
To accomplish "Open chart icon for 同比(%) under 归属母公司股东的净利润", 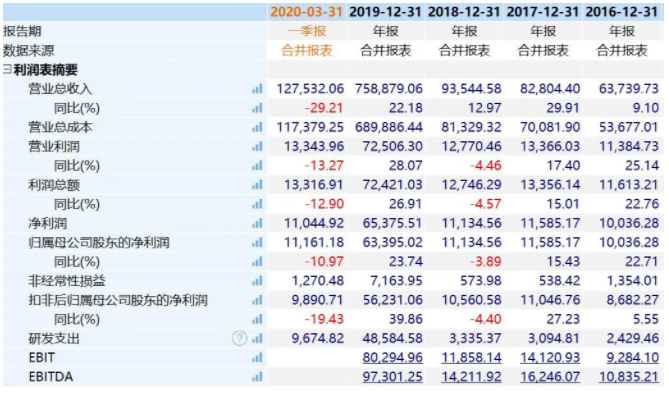I will tap(257, 262).
